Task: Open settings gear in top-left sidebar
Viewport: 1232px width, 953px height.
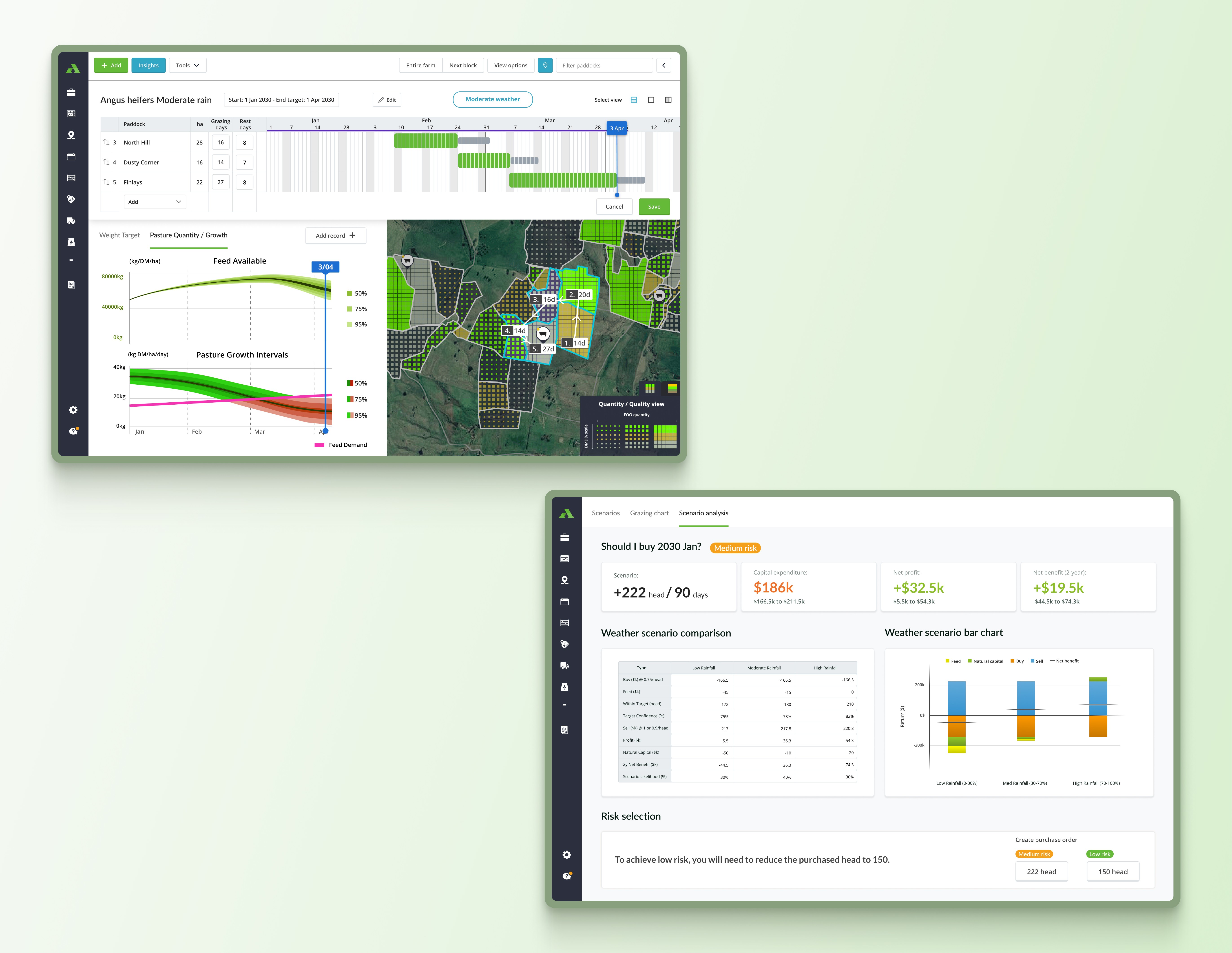Action: coord(73,410)
